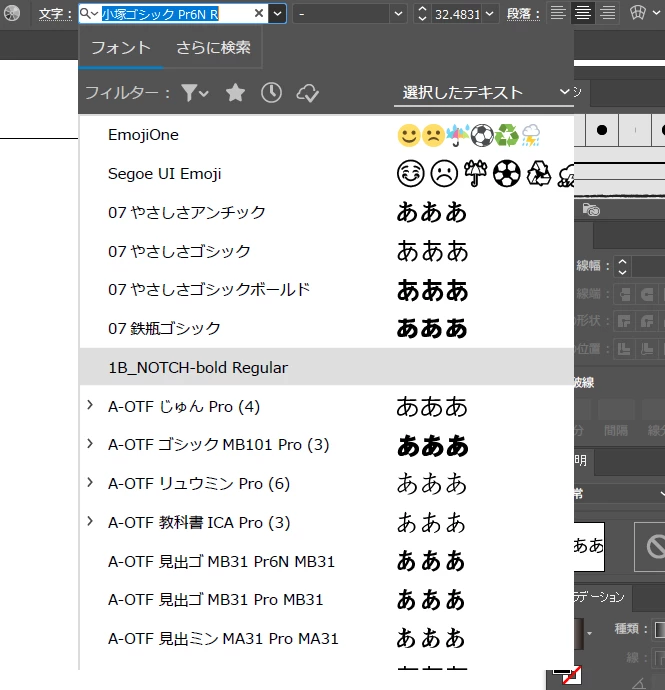Viewport: 665px width, 690px height.
Task: Click the font size stepper arrows
Action: coord(422,14)
